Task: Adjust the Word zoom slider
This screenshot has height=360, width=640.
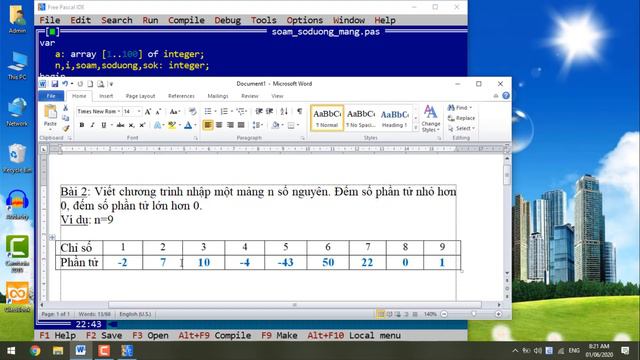Action: coord(473,314)
